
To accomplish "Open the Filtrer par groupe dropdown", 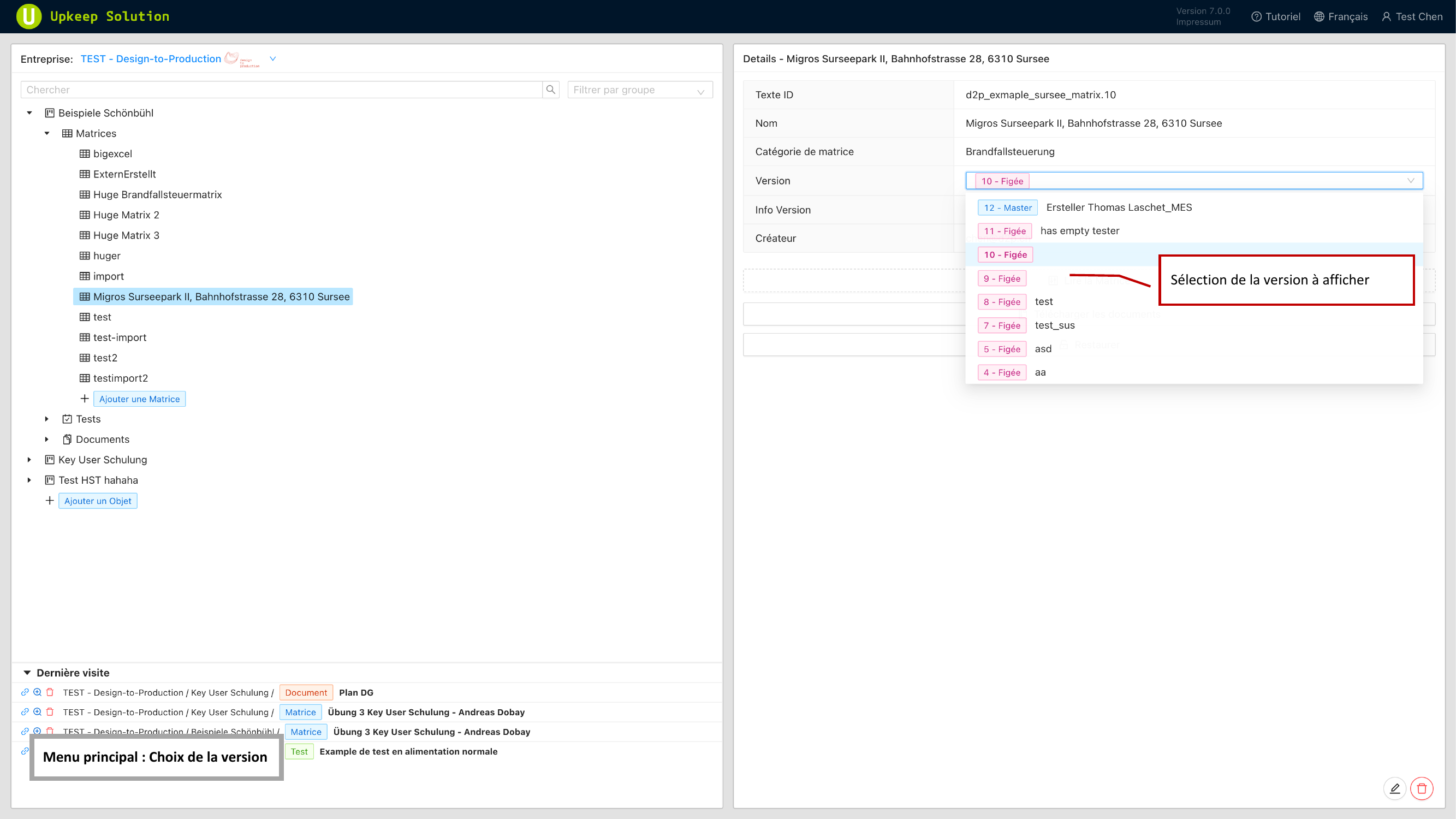I will [x=639, y=90].
